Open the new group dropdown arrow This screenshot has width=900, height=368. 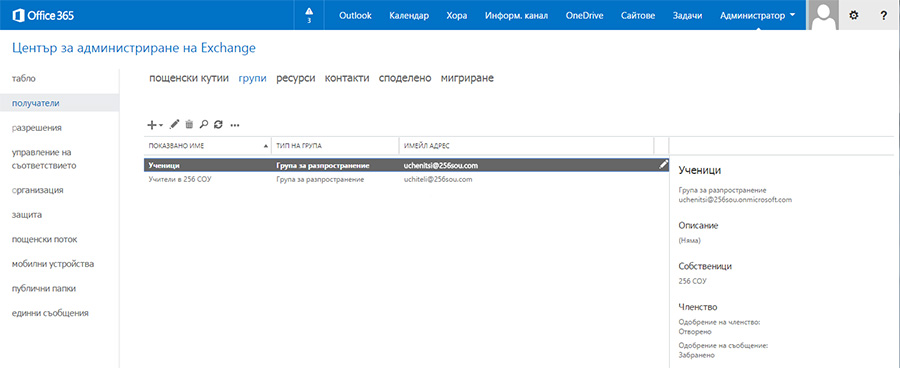point(161,125)
